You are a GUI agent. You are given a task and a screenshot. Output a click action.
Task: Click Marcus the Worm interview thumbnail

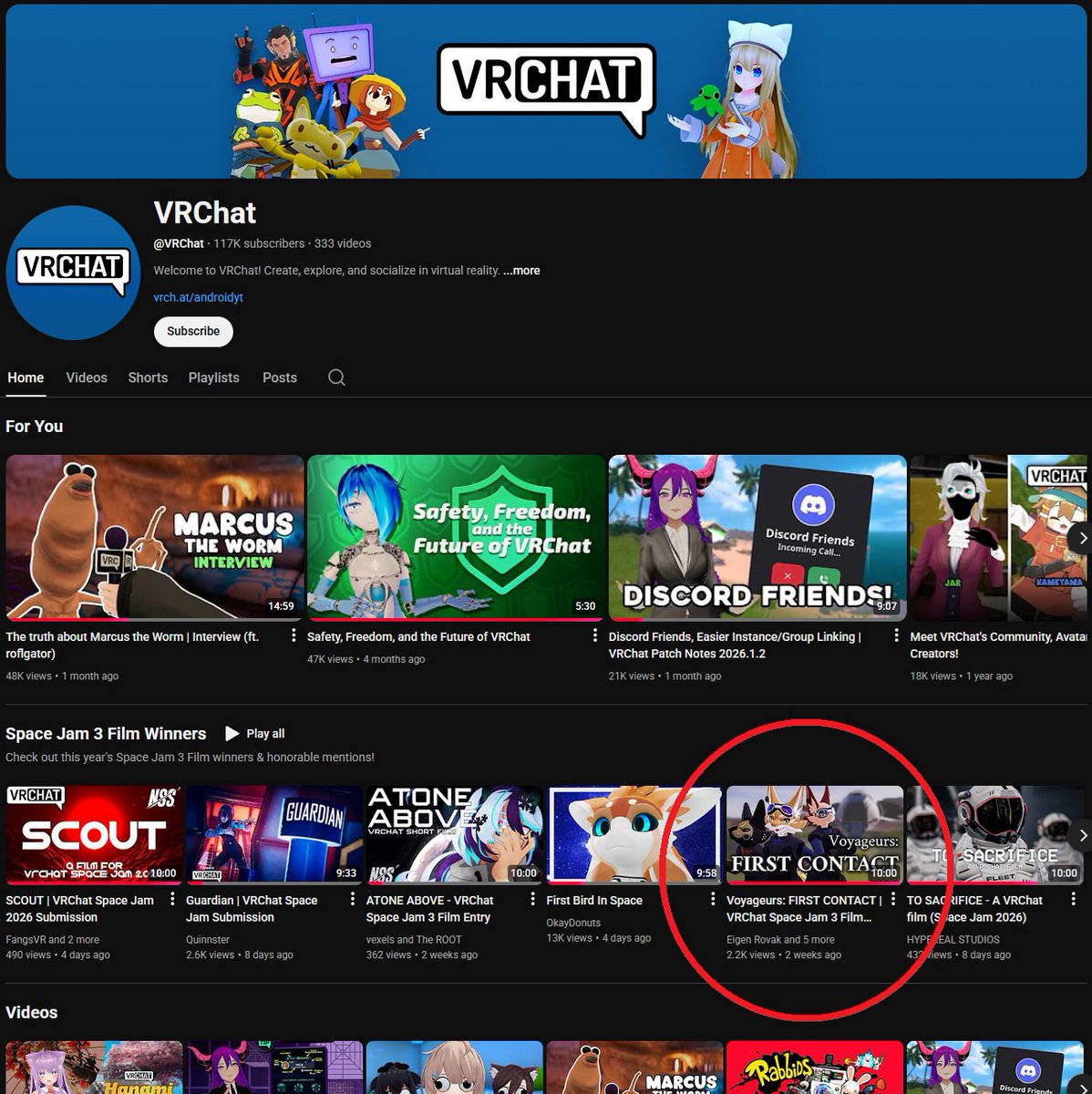[x=155, y=538]
